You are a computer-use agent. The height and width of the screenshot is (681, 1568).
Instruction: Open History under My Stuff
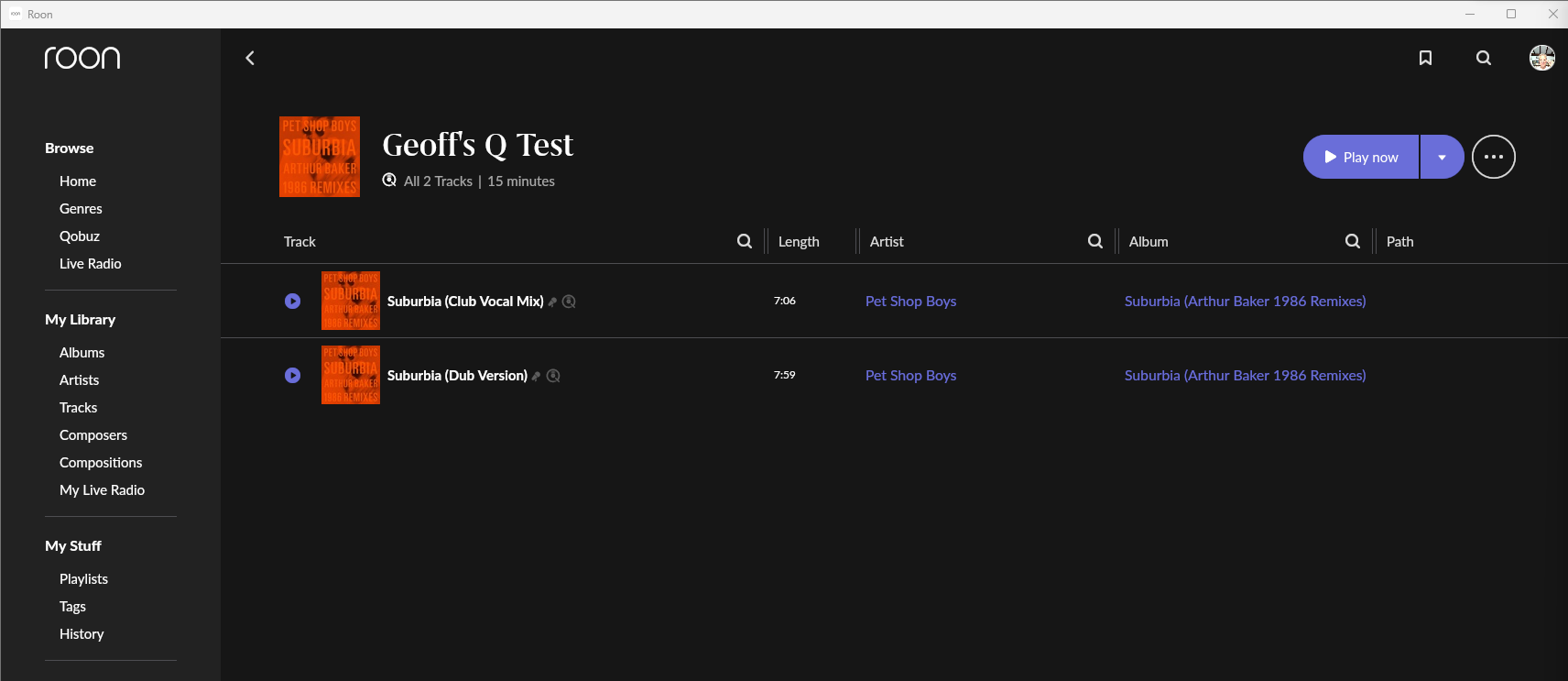(x=82, y=634)
